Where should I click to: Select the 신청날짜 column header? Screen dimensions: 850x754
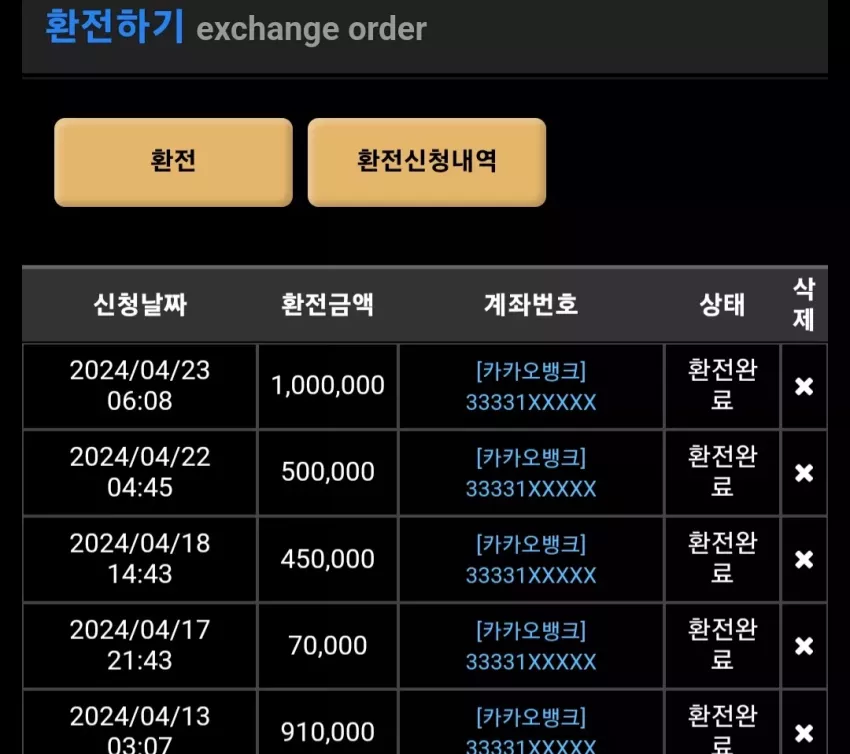tap(140, 304)
